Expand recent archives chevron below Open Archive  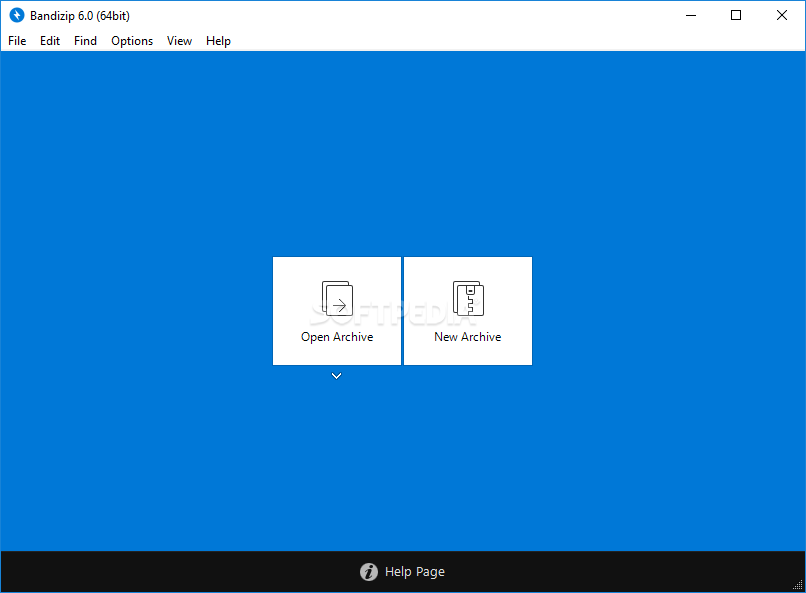[x=337, y=376]
